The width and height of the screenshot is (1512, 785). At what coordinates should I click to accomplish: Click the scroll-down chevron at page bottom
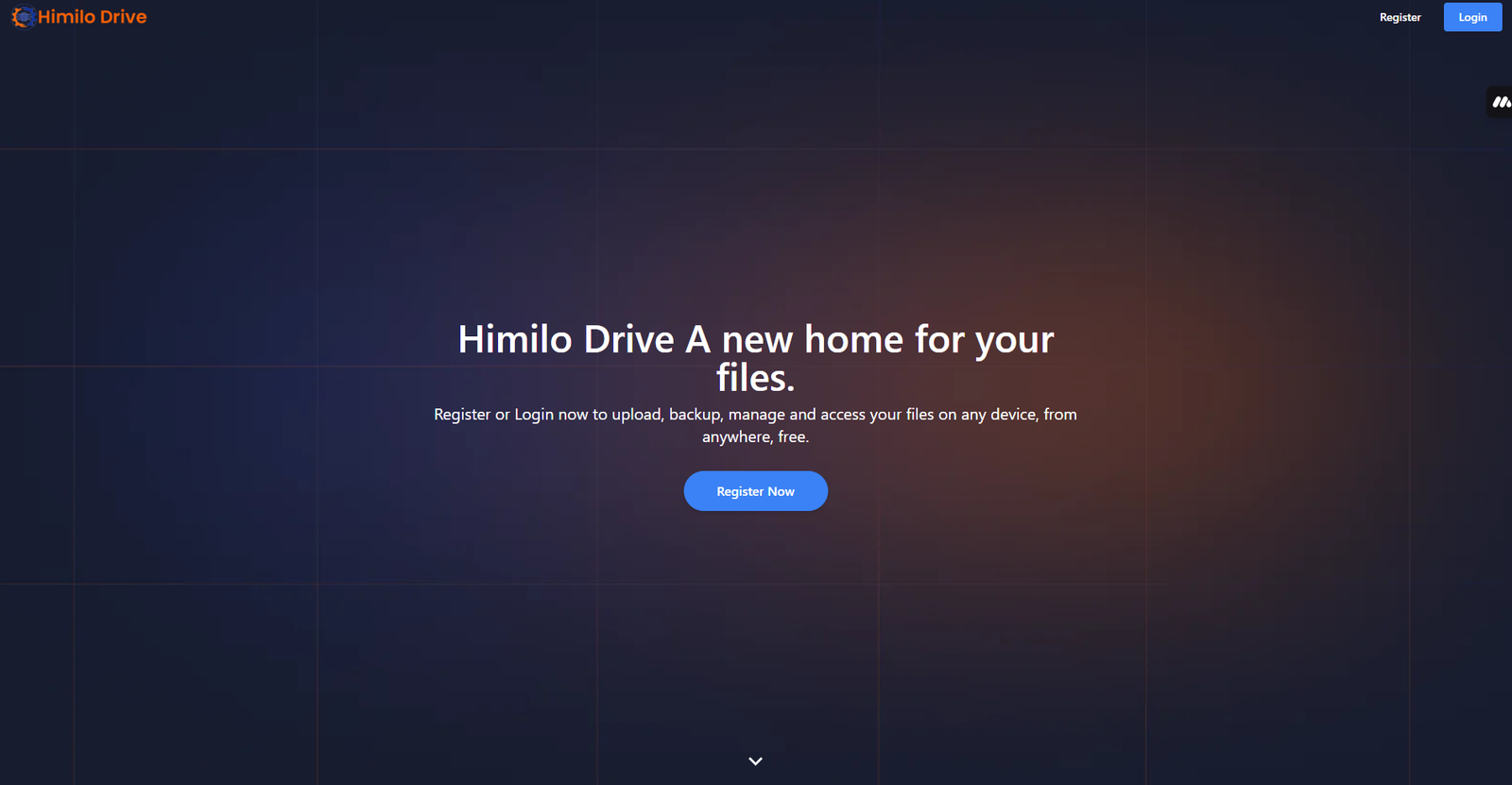point(755,761)
